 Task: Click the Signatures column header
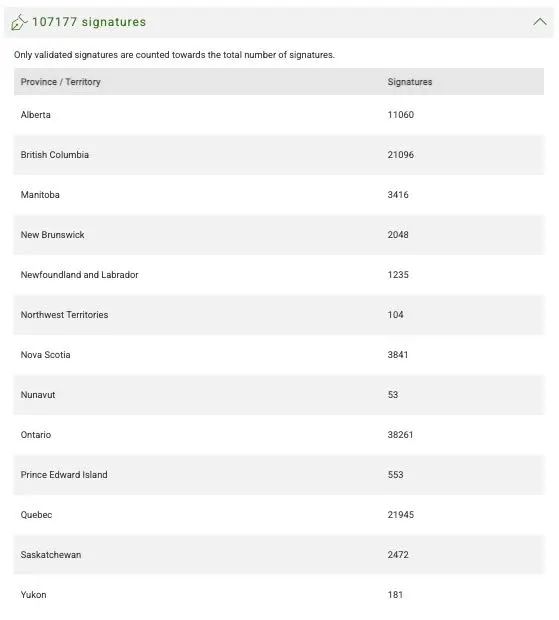(x=410, y=82)
